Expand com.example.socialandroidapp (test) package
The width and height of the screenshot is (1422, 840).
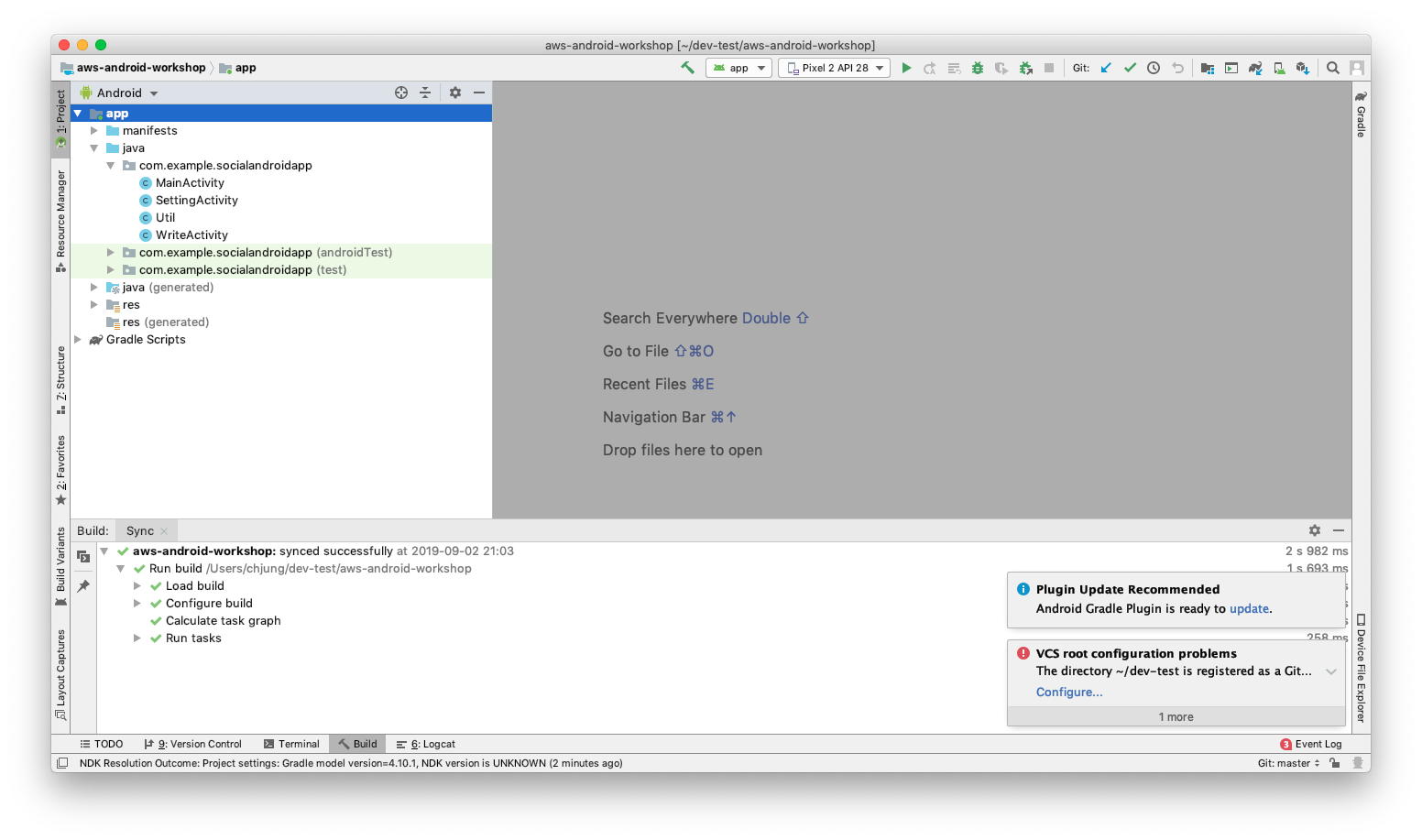click(x=111, y=270)
